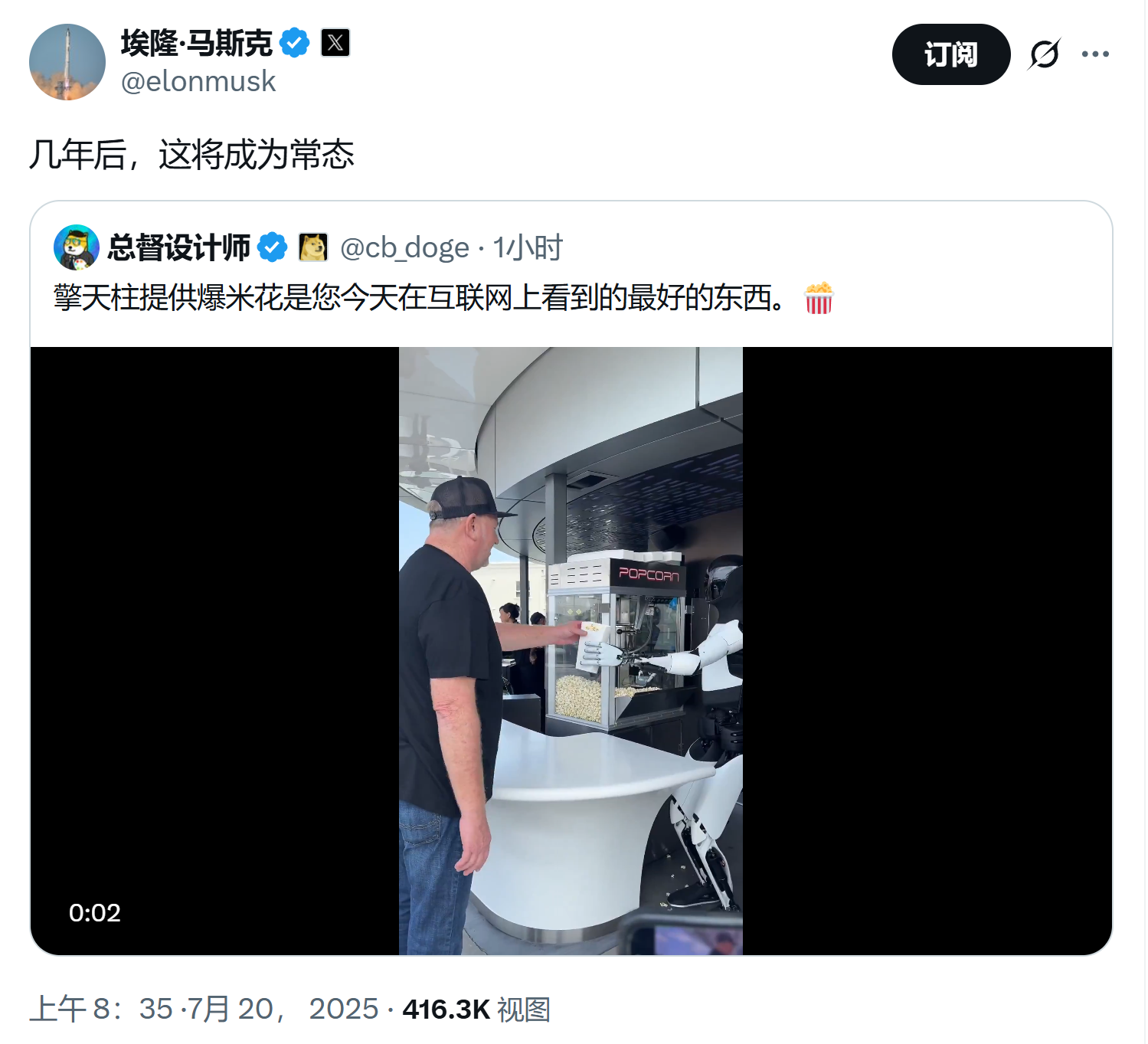This screenshot has height=1044, width=1148.
Task: Click the 0:02 video duration label
Action: (x=95, y=913)
